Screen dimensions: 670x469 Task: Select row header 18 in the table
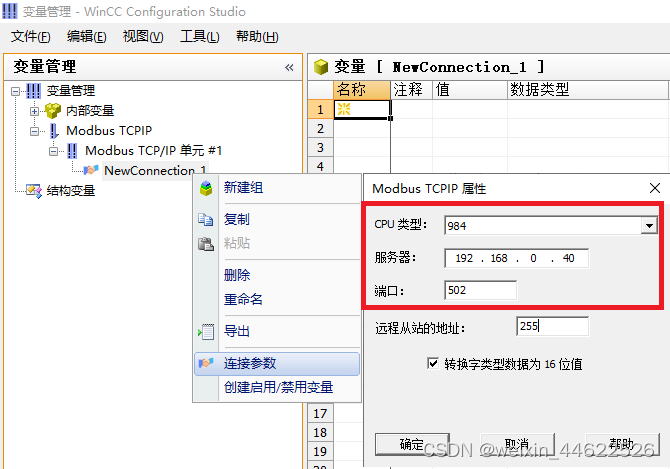pyautogui.click(x=320, y=432)
